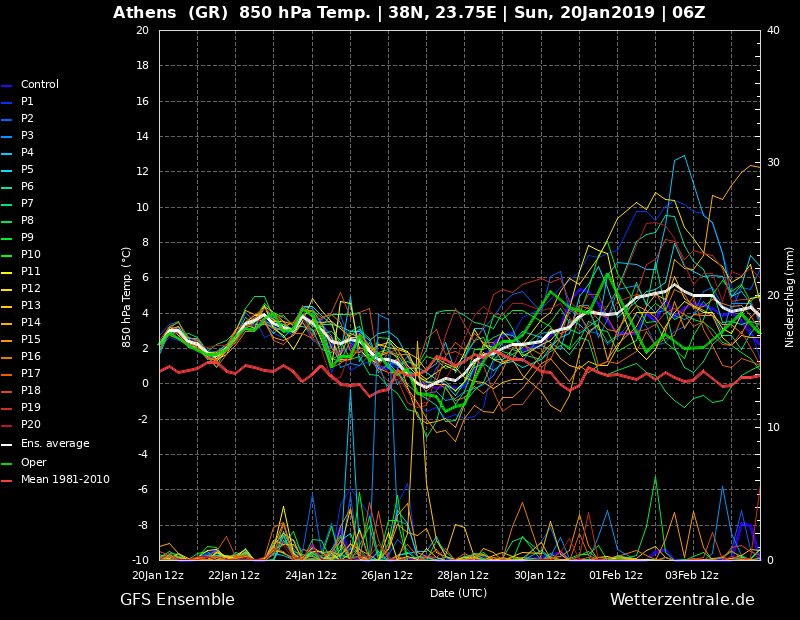Viewport: 800px width, 620px height.
Task: Select the P2 legend label
Action: (x=27, y=118)
